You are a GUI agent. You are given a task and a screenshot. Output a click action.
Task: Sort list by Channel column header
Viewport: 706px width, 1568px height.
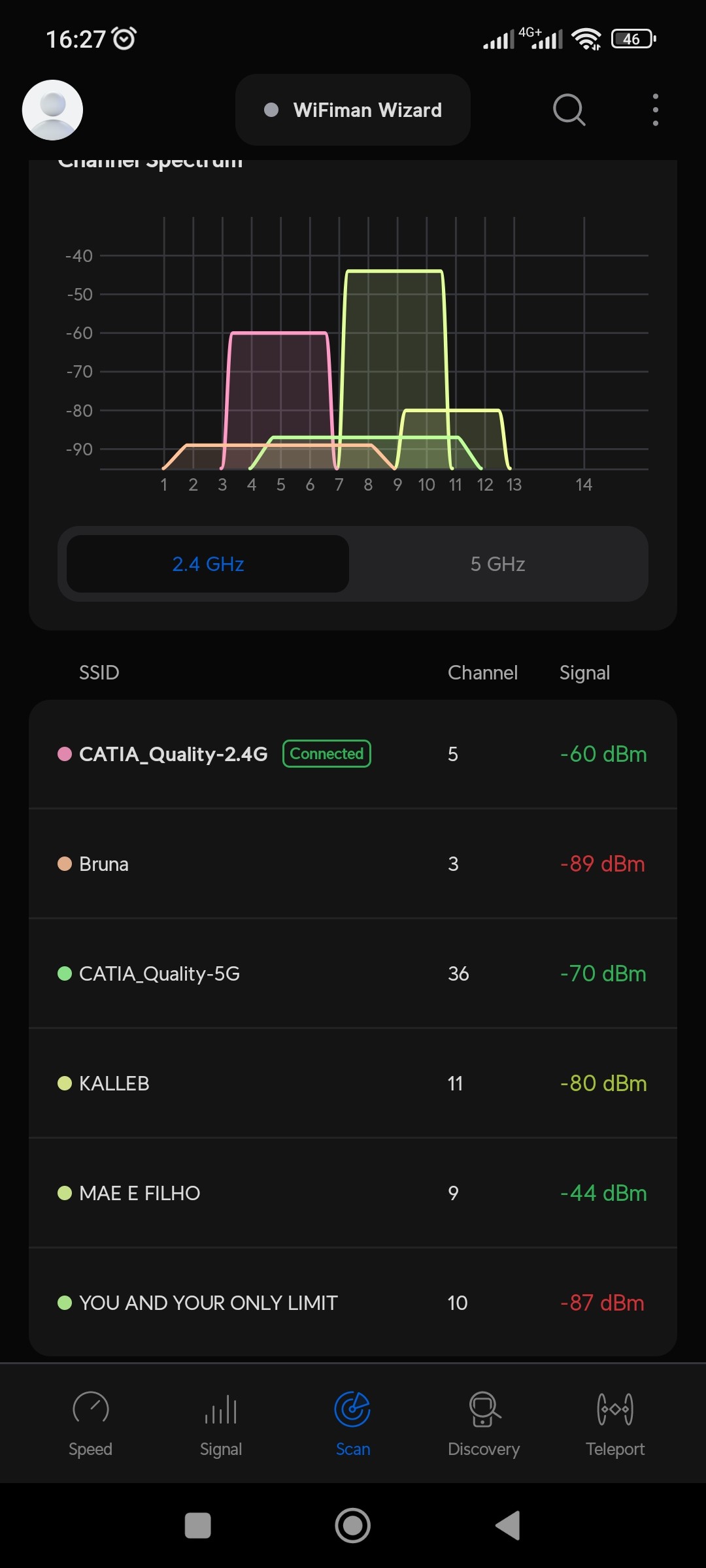pyautogui.click(x=482, y=673)
